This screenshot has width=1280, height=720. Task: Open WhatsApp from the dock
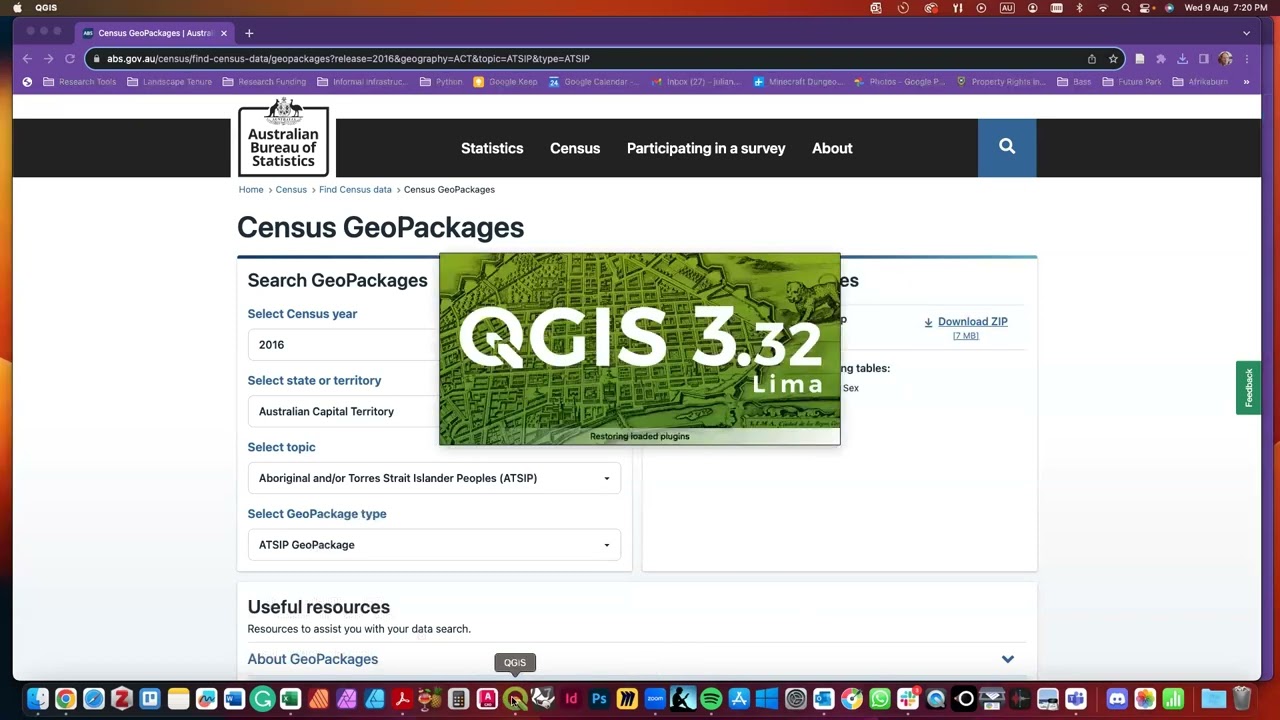[x=880, y=699]
